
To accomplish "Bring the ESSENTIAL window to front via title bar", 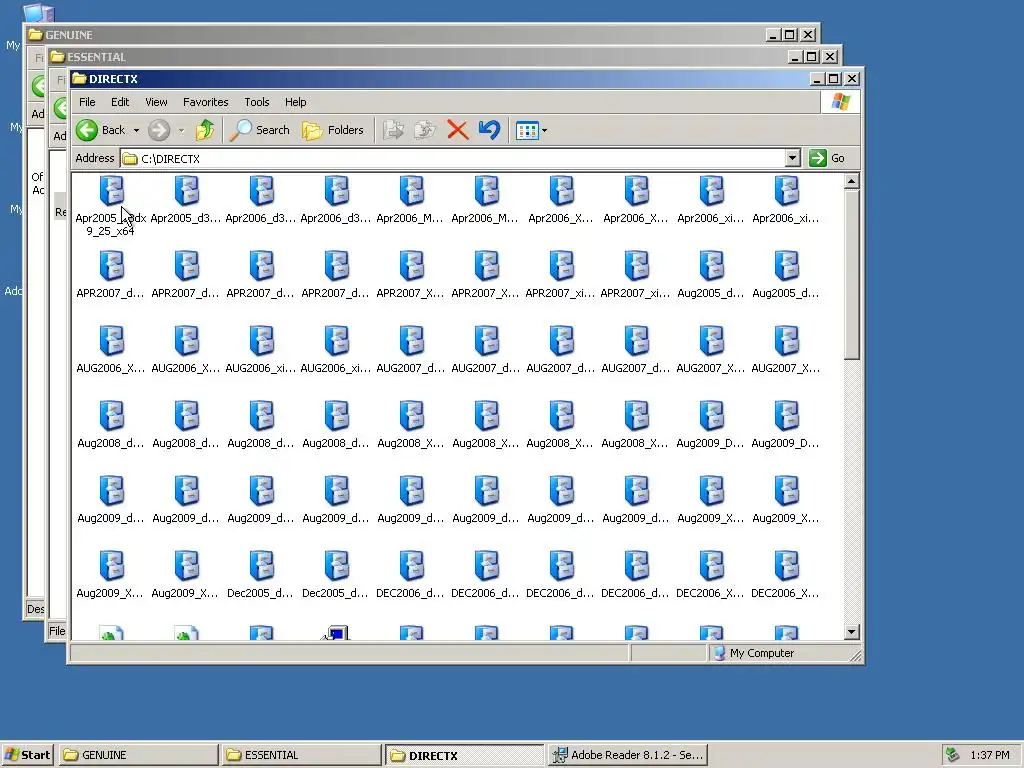I will (418, 57).
